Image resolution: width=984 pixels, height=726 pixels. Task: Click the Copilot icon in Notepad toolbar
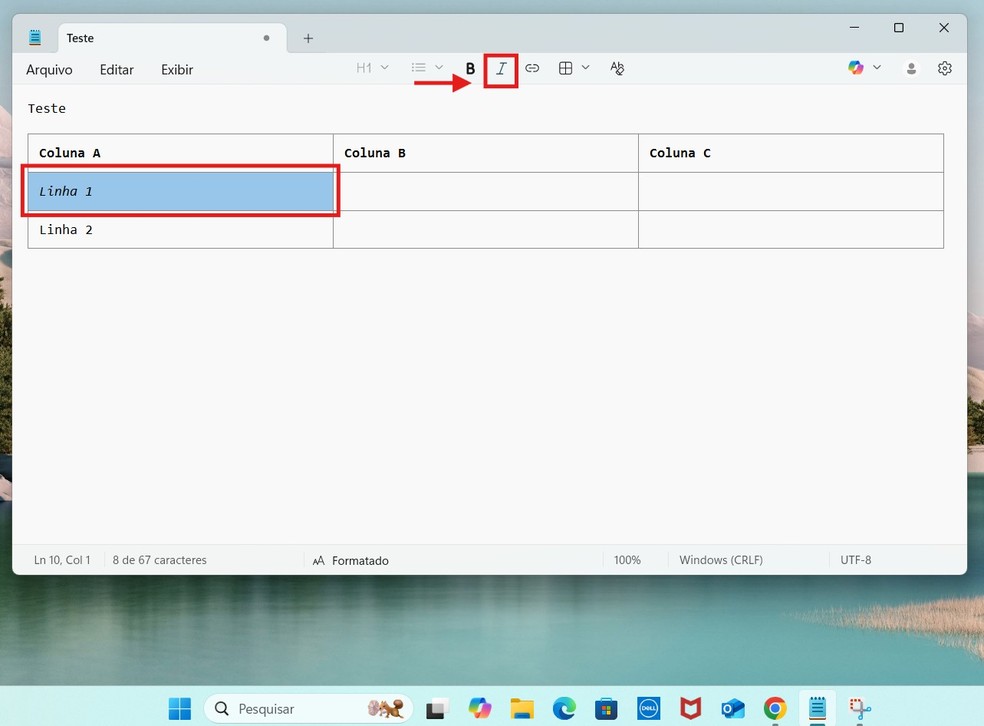[x=856, y=68]
